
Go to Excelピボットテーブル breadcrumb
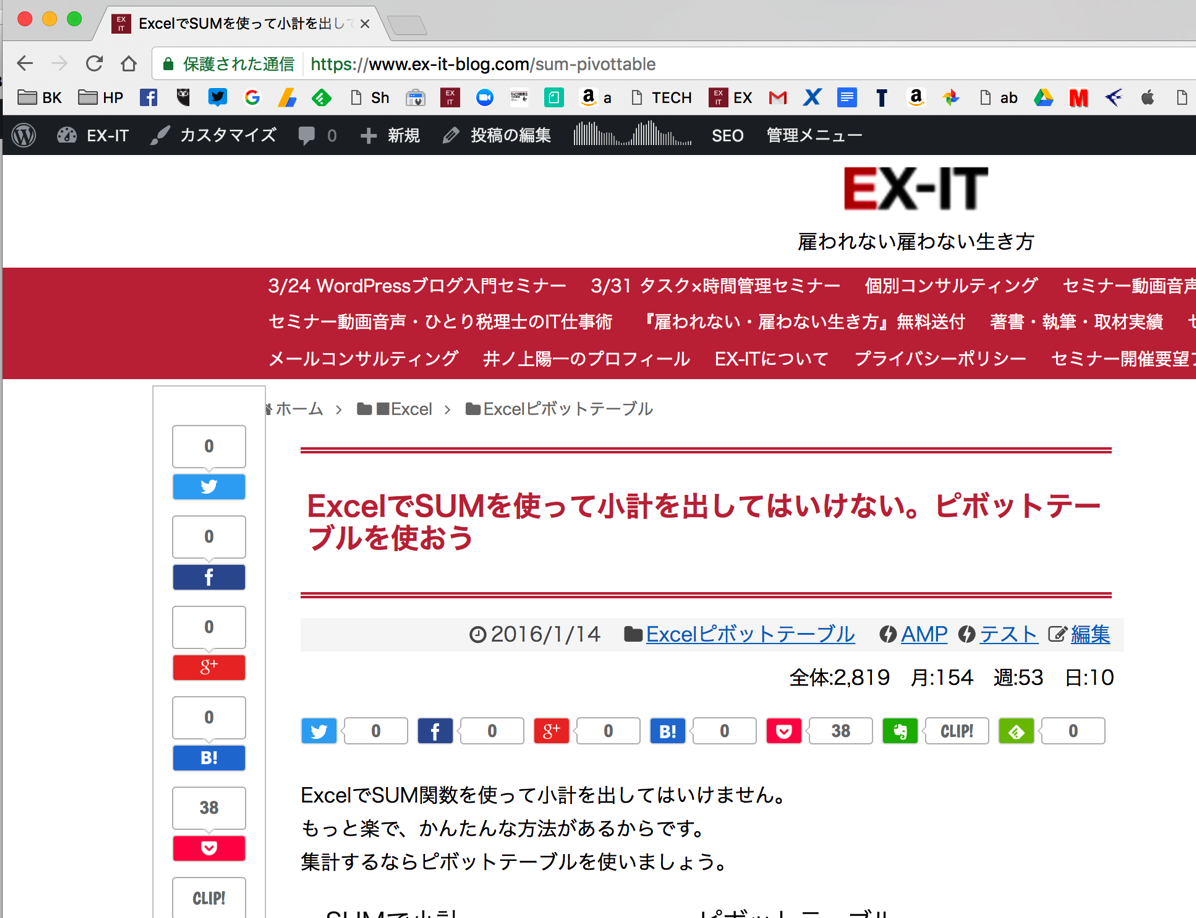pyautogui.click(x=559, y=409)
